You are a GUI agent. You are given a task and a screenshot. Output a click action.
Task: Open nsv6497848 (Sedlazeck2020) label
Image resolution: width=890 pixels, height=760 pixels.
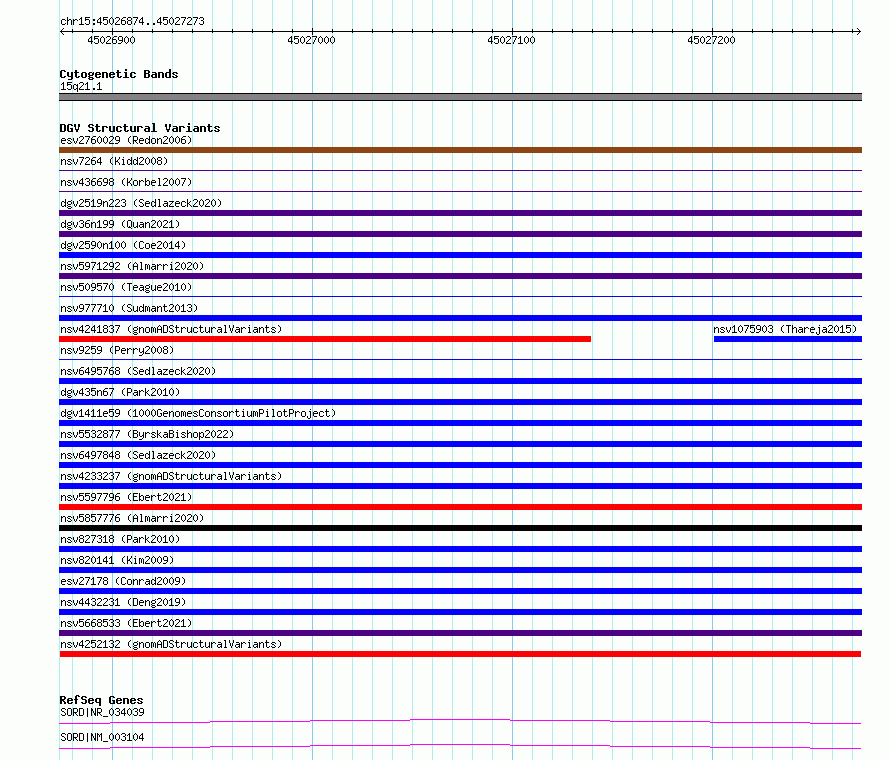pos(138,455)
